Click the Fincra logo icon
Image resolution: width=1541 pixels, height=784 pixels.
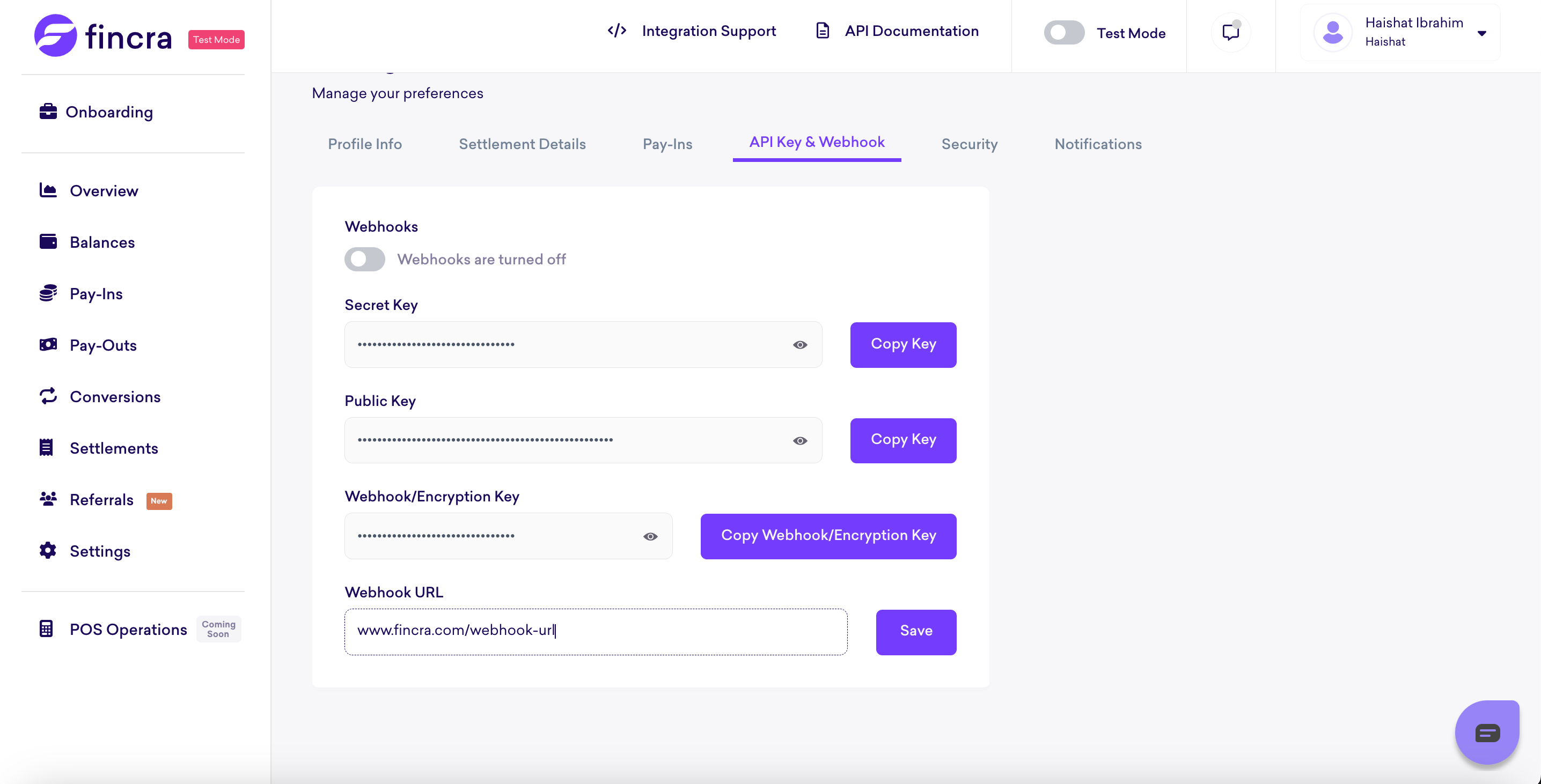pyautogui.click(x=55, y=36)
